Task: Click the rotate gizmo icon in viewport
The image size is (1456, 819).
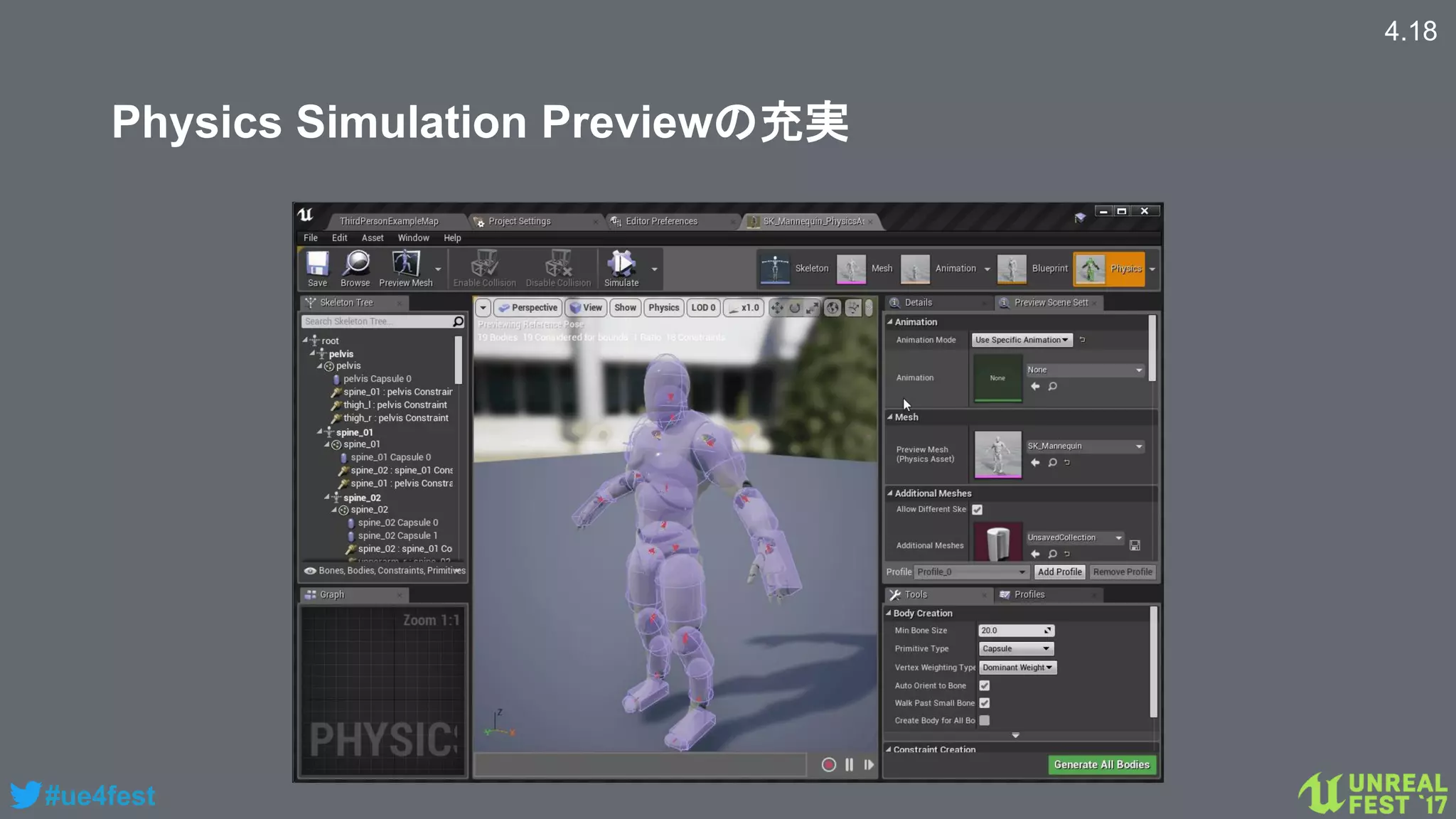Action: [795, 308]
